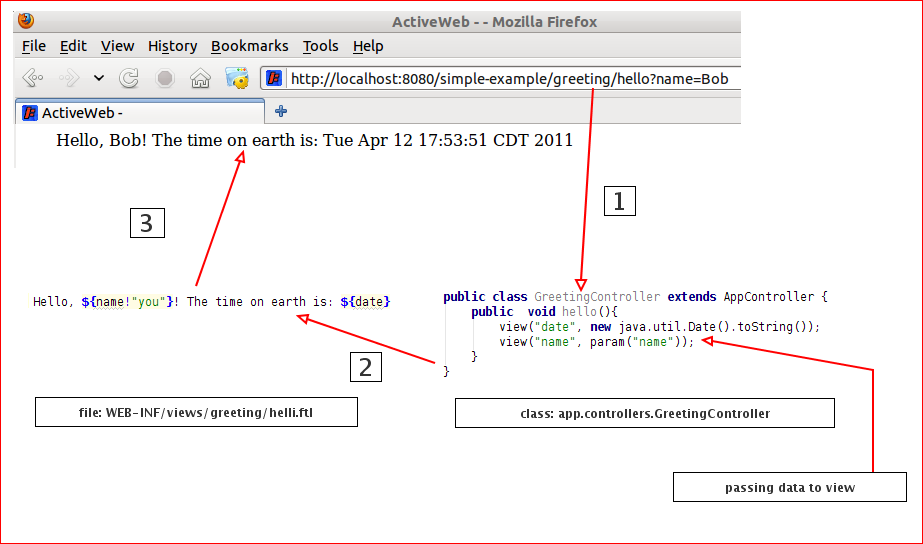Click 'file: WEB-INF/views/greeting/helli.ftl' label
This screenshot has height=544, width=923.
point(196,412)
